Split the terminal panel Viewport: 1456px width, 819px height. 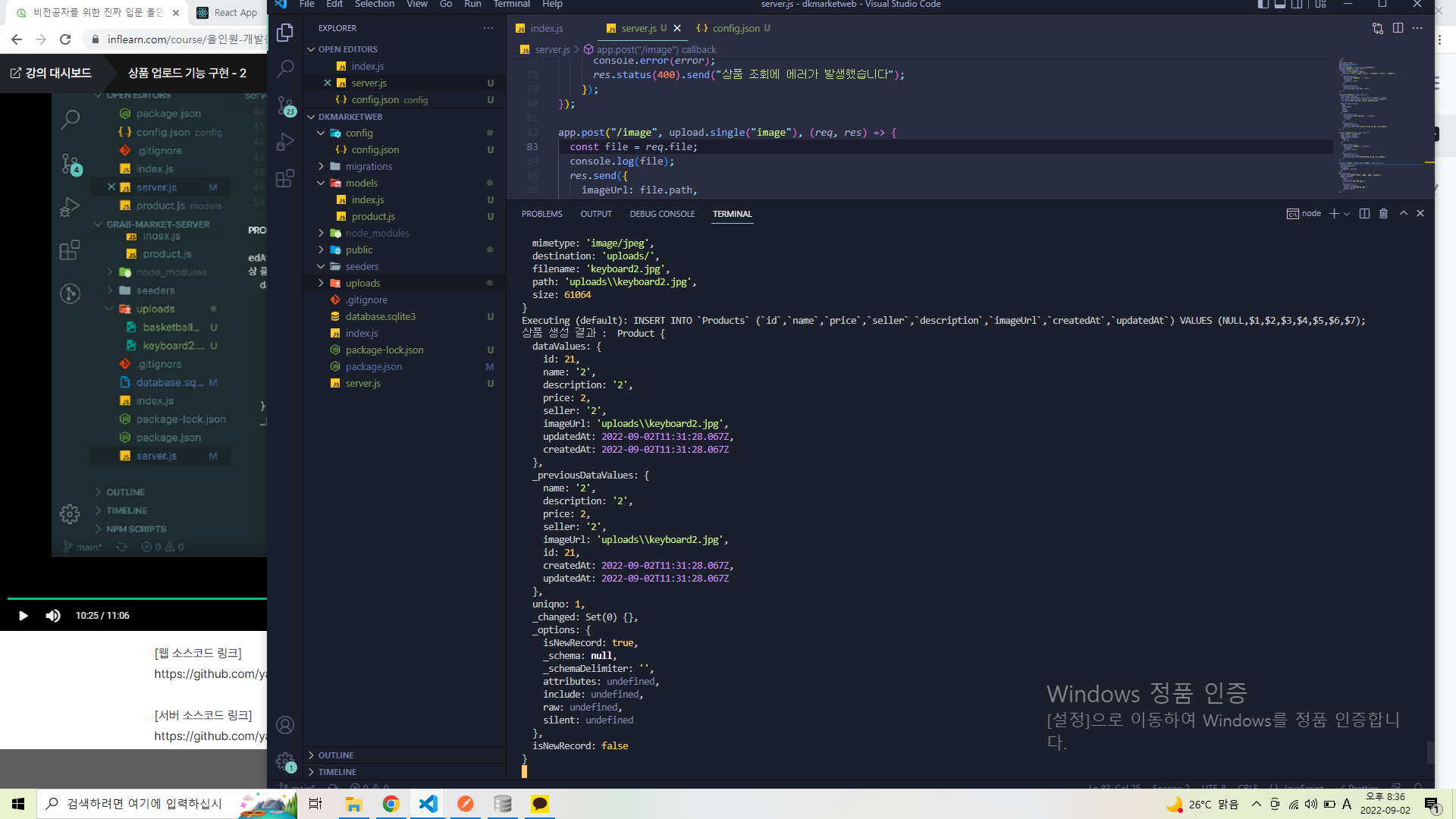pyautogui.click(x=1364, y=214)
